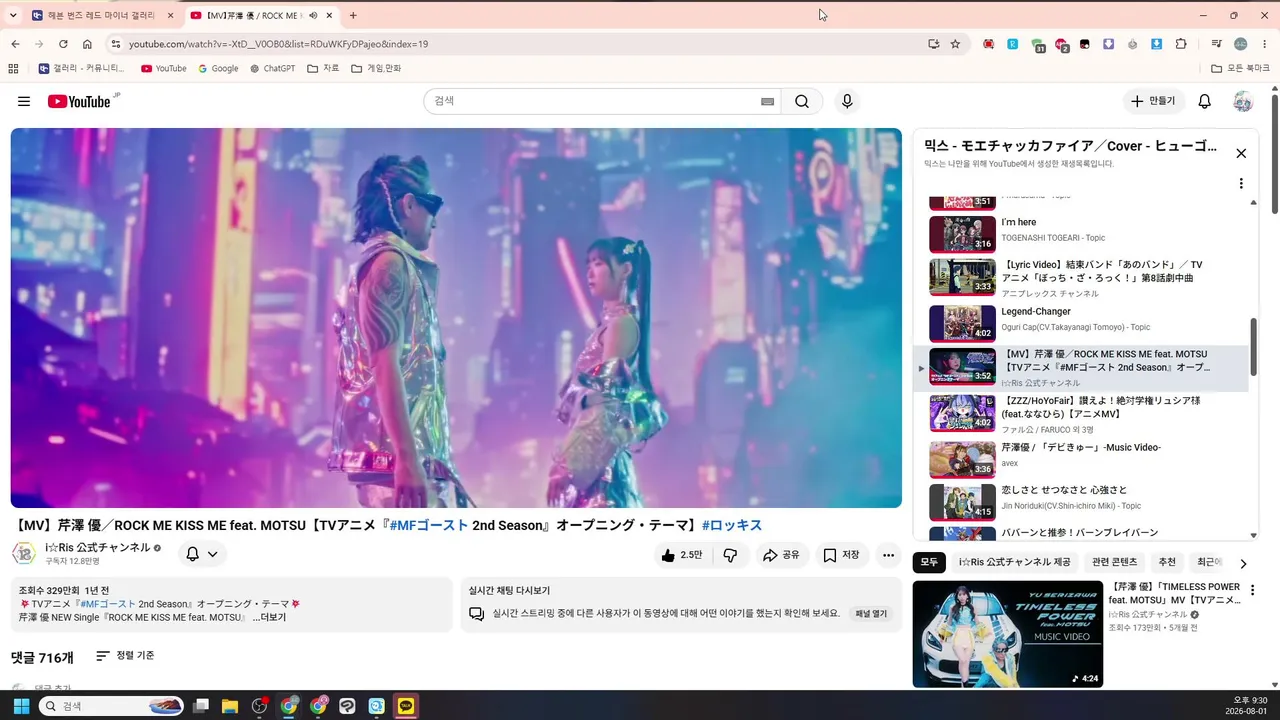Open the i☆Ris 公式チャンネル channel link

[x=98, y=548]
